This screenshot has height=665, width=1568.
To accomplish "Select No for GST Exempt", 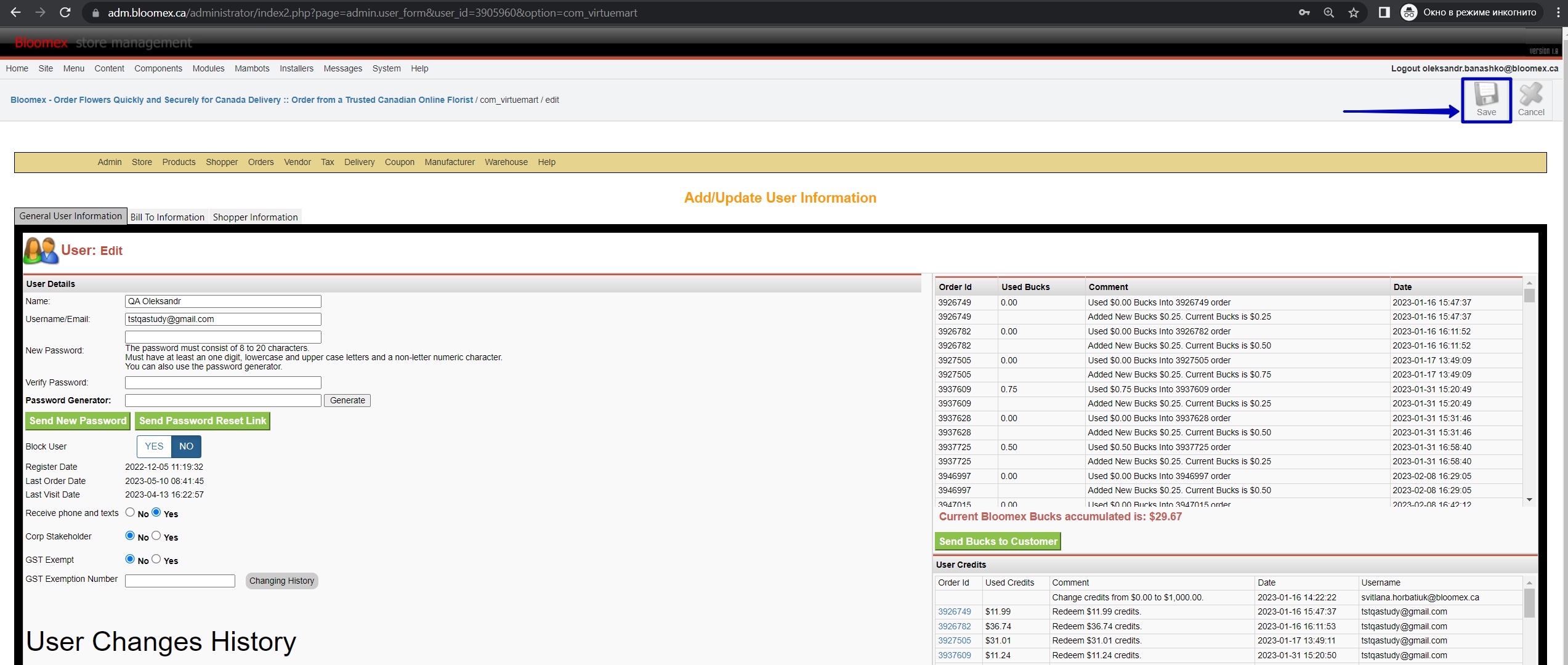I will pos(130,559).
